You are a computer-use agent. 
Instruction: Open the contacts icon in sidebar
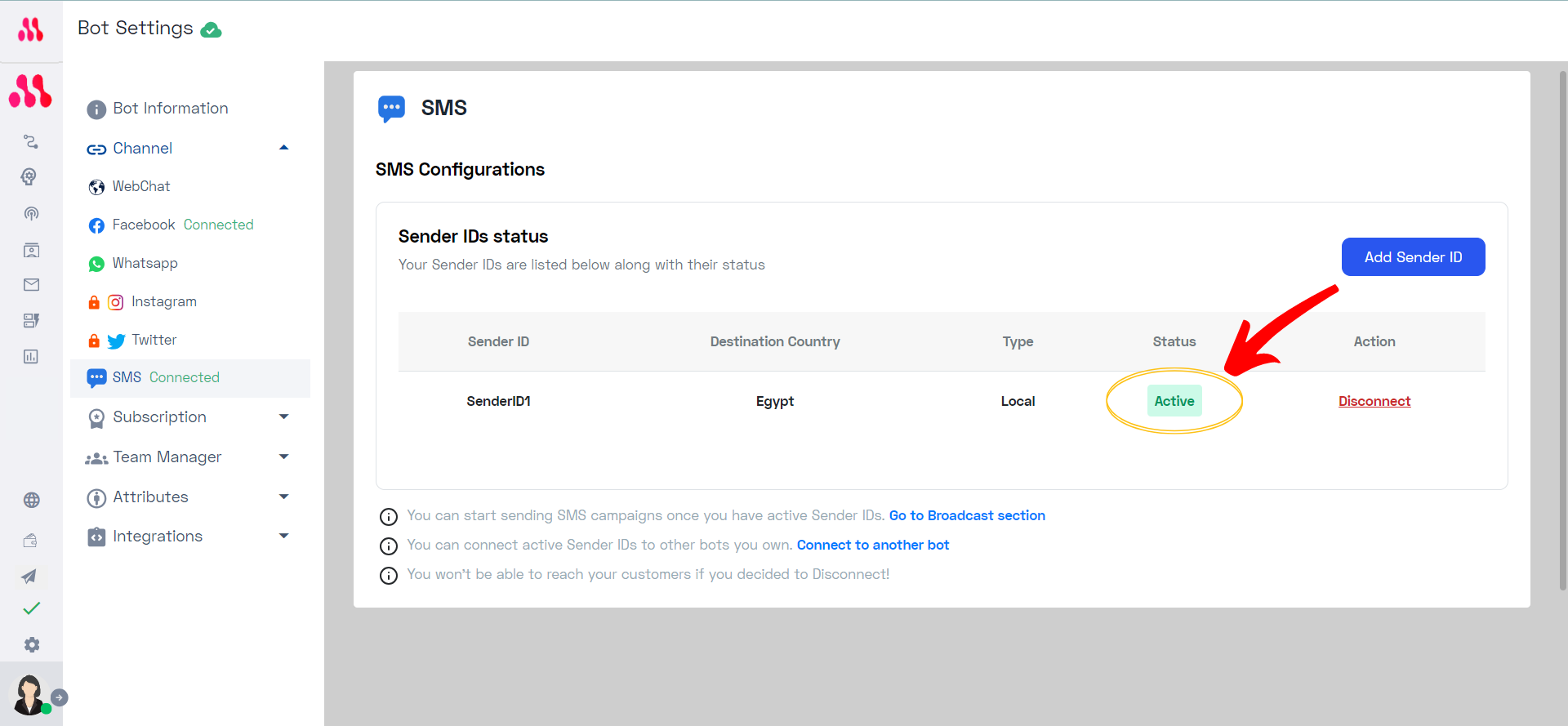(31, 250)
